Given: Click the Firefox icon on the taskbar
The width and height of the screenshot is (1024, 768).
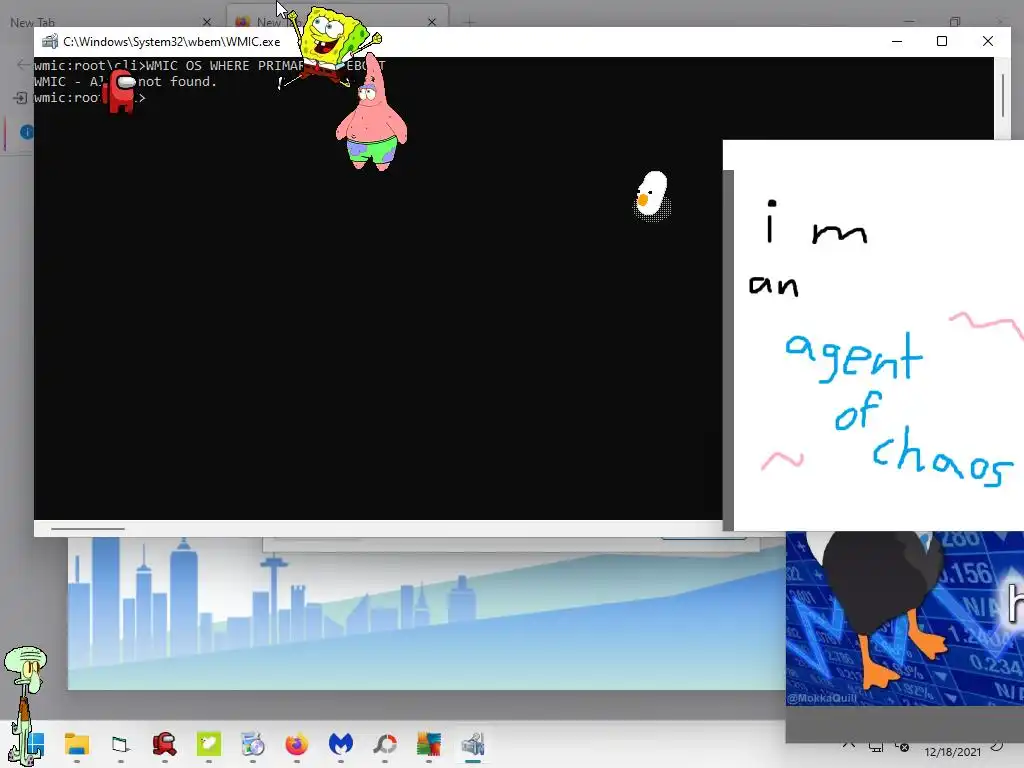Looking at the screenshot, I should 296,744.
